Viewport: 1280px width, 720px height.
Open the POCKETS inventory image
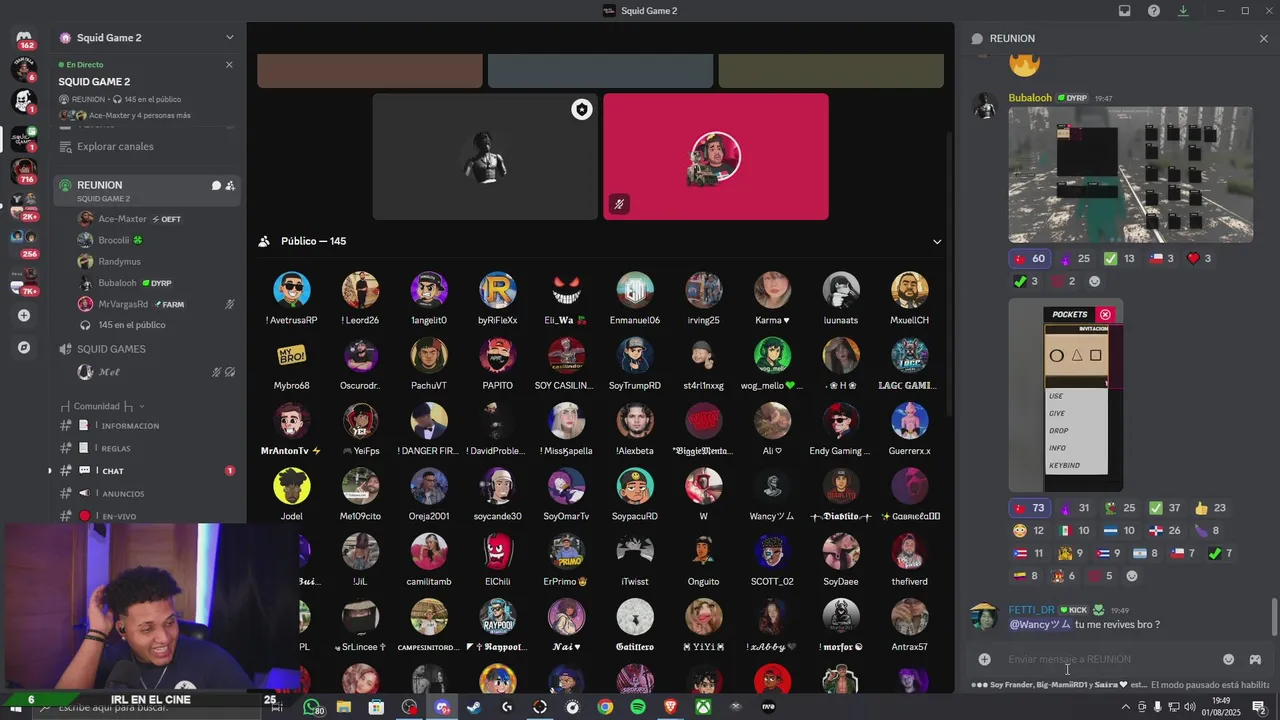(x=1065, y=395)
